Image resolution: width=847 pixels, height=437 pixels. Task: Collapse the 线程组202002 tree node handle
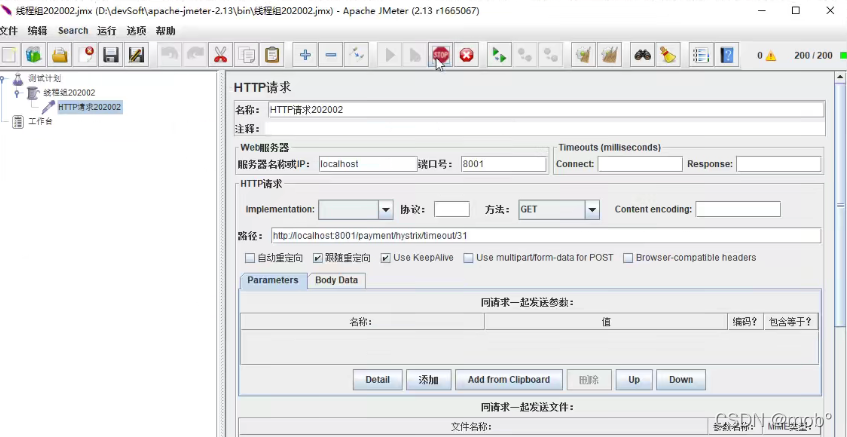pos(17,93)
